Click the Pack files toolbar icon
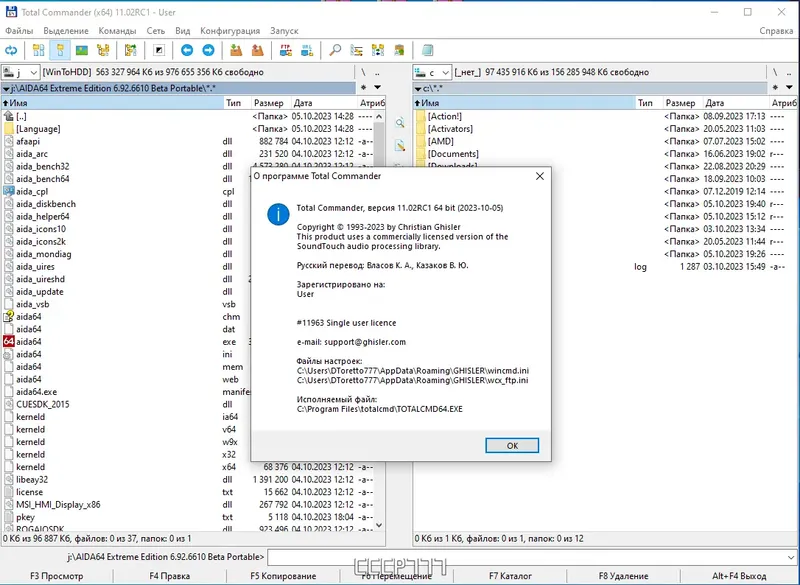Viewport: 800px width, 585px height. 236,50
